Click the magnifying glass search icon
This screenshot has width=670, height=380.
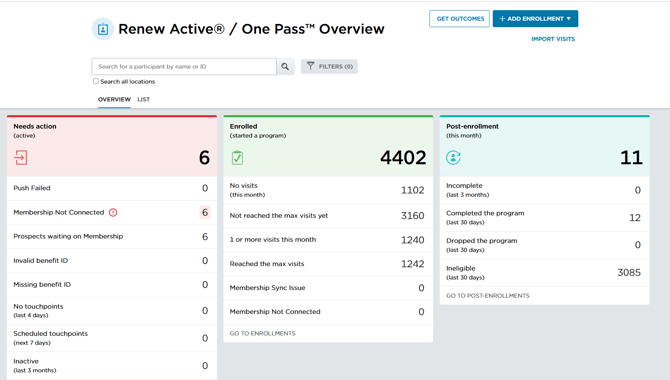(x=285, y=67)
